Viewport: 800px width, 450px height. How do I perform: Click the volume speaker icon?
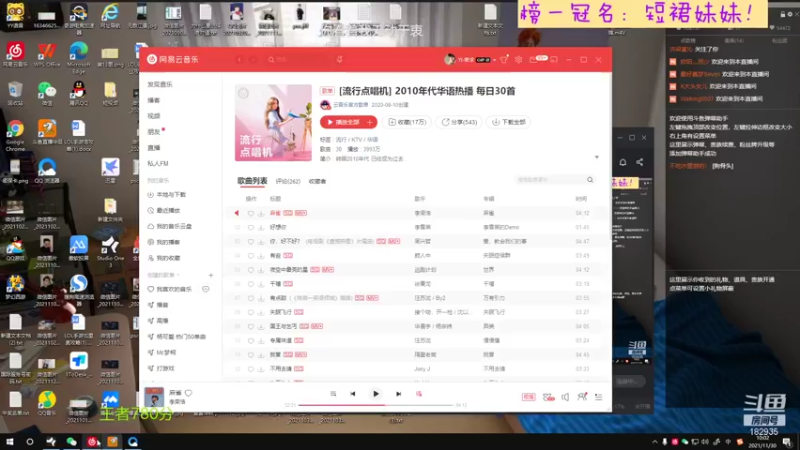pos(565,397)
